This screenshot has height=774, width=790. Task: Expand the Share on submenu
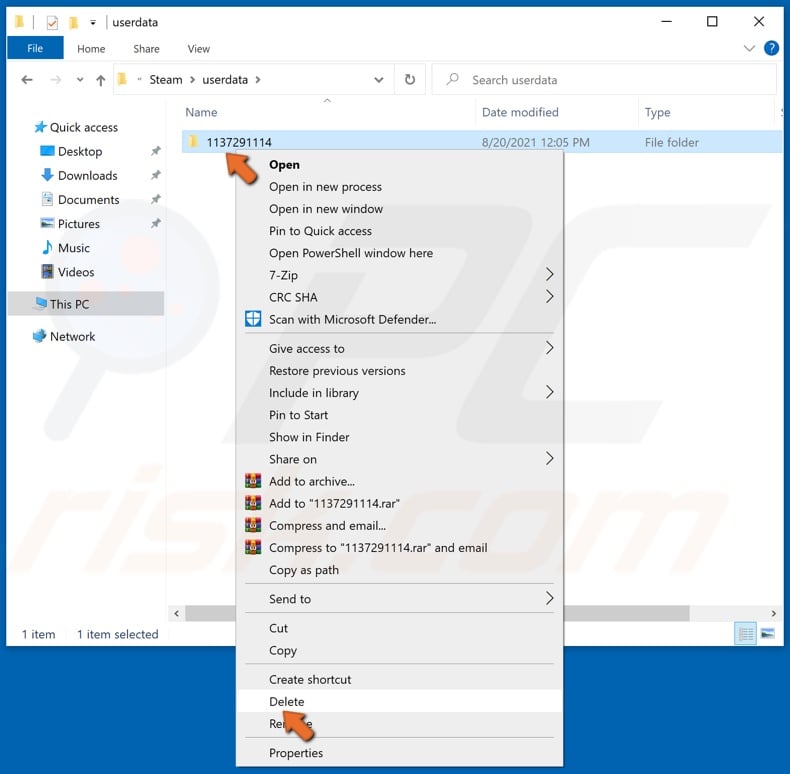pyautogui.click(x=399, y=460)
